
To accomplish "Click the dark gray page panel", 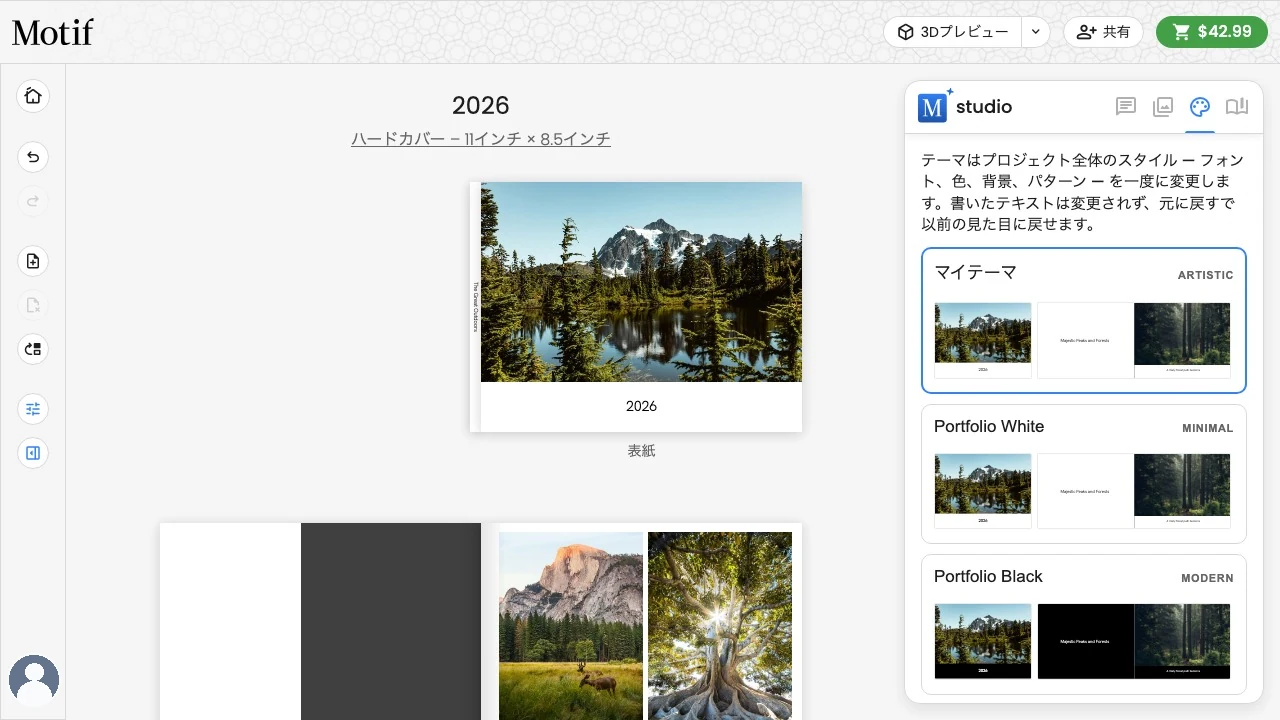I will pyautogui.click(x=391, y=621).
